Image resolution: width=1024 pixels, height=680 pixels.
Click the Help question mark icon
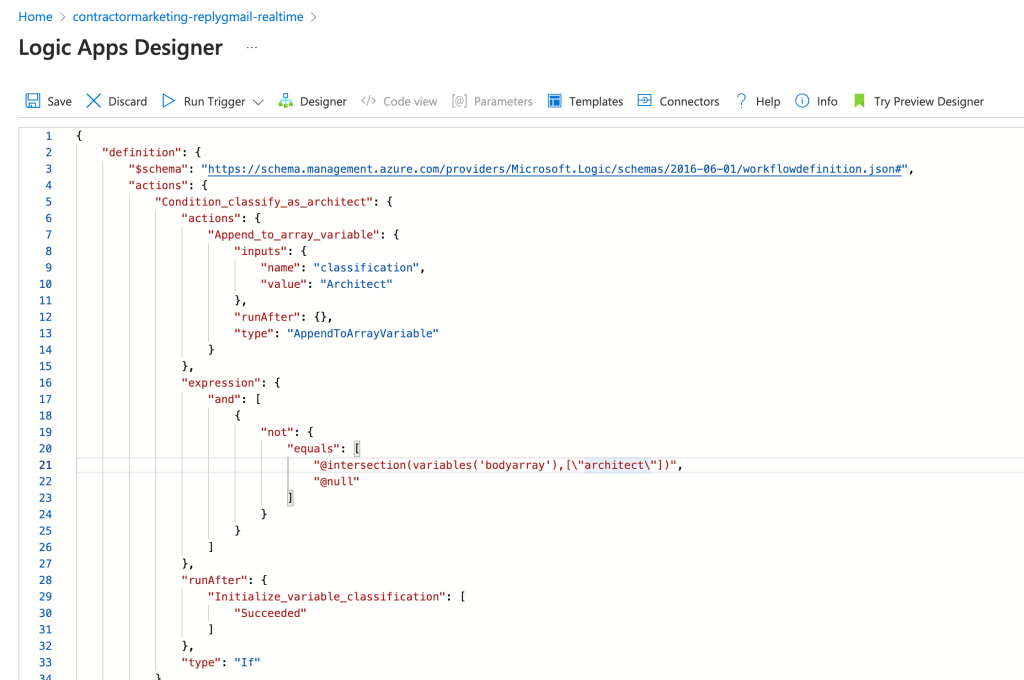click(741, 101)
